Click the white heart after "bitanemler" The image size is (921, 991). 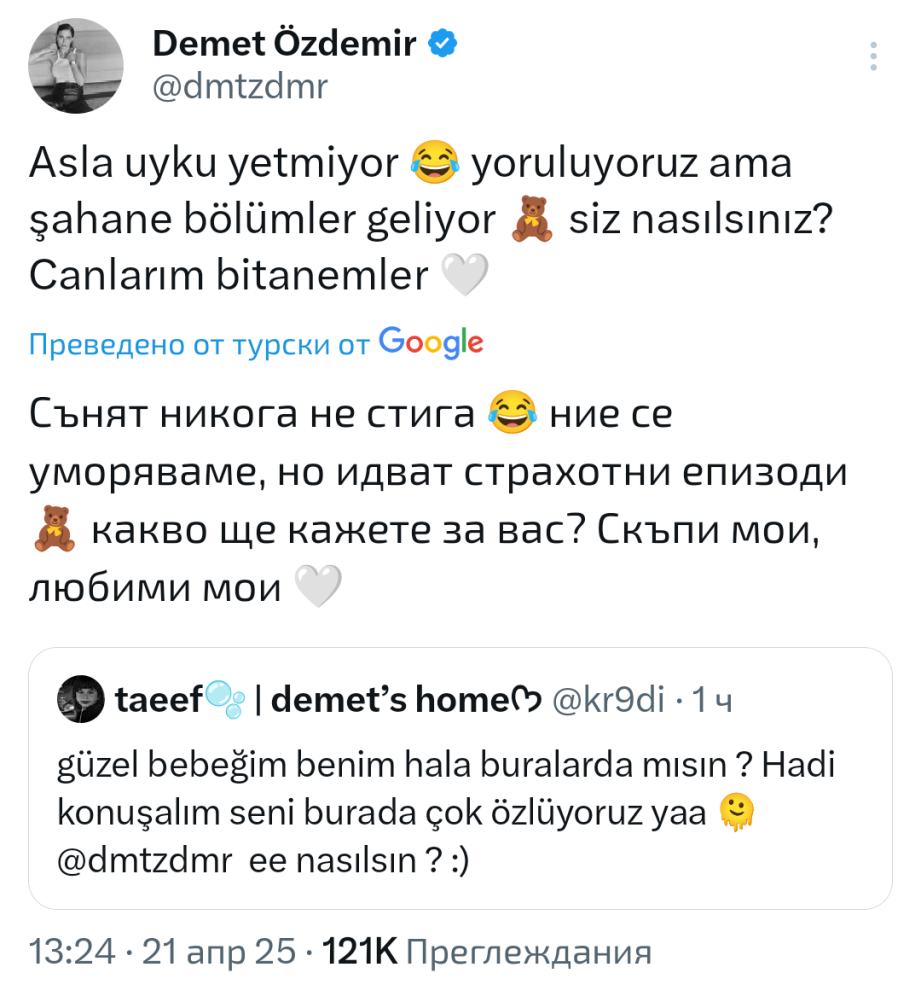point(463,276)
